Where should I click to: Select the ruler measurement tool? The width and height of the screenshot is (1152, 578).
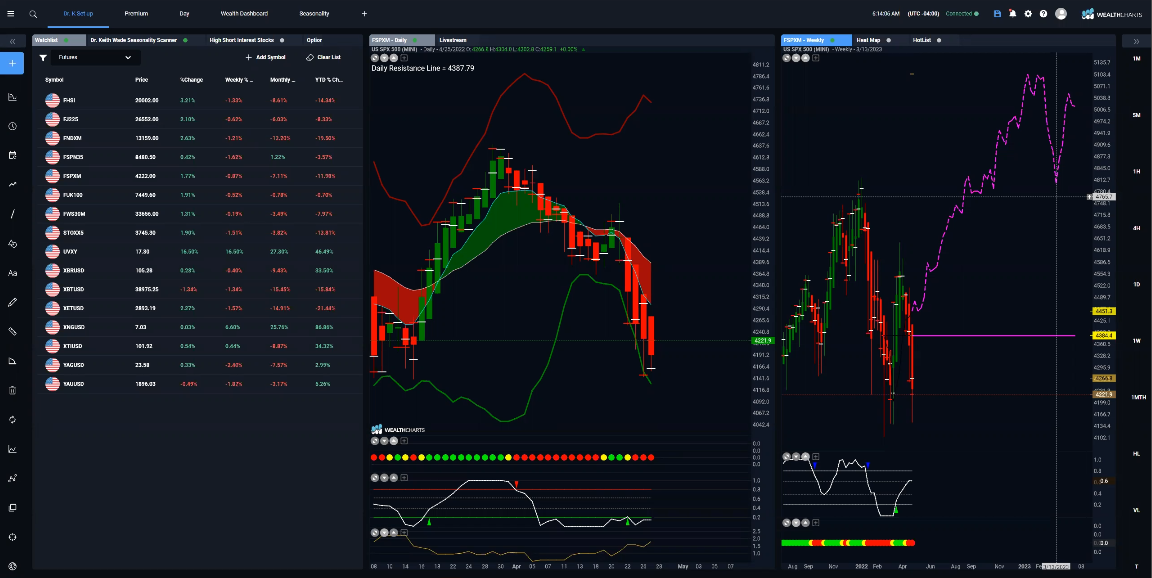click(12, 331)
